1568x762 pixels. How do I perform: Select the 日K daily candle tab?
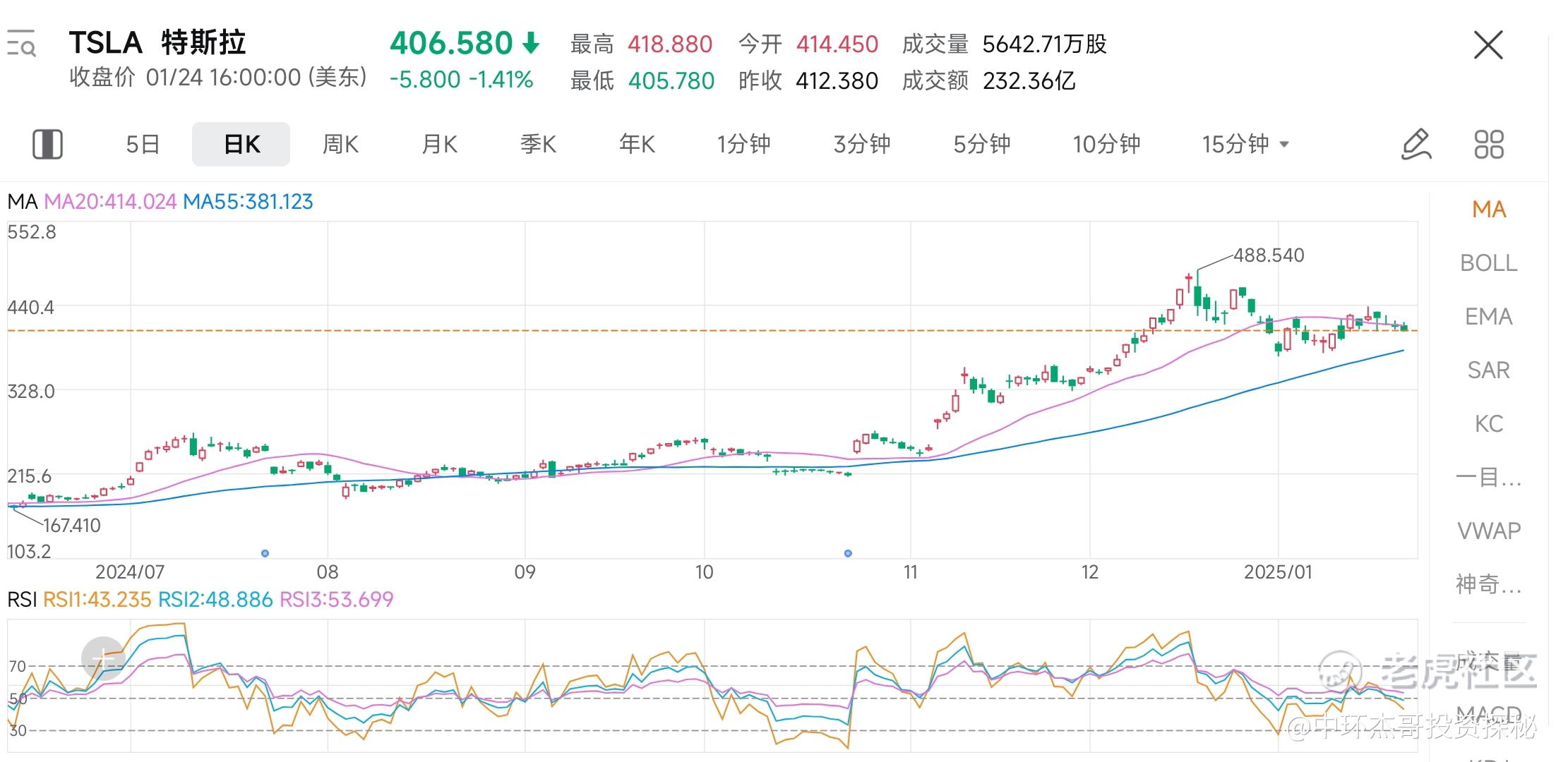click(241, 144)
